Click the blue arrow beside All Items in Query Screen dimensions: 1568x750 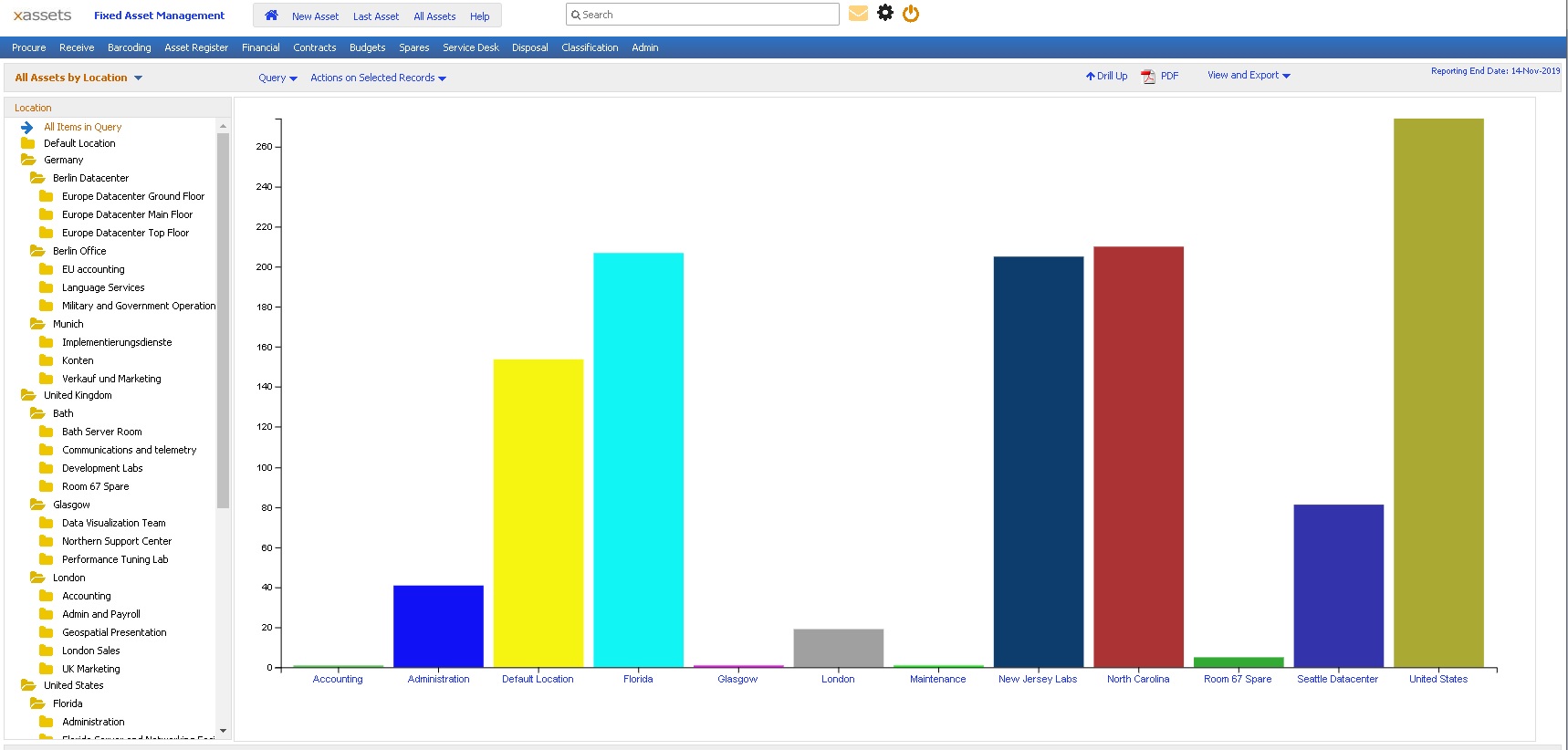pos(27,128)
